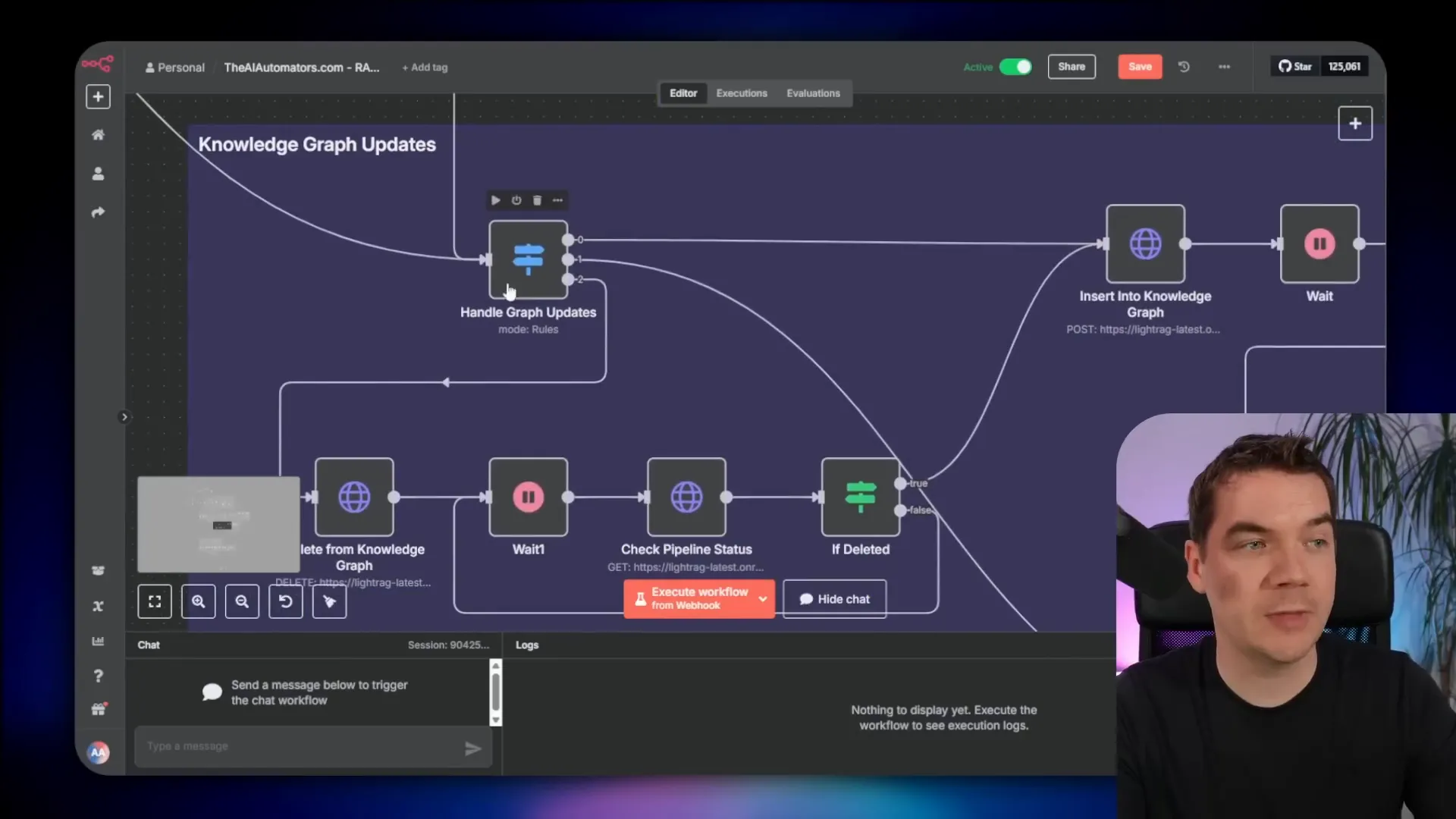Click the Personal project breadcrumb

coord(175,67)
